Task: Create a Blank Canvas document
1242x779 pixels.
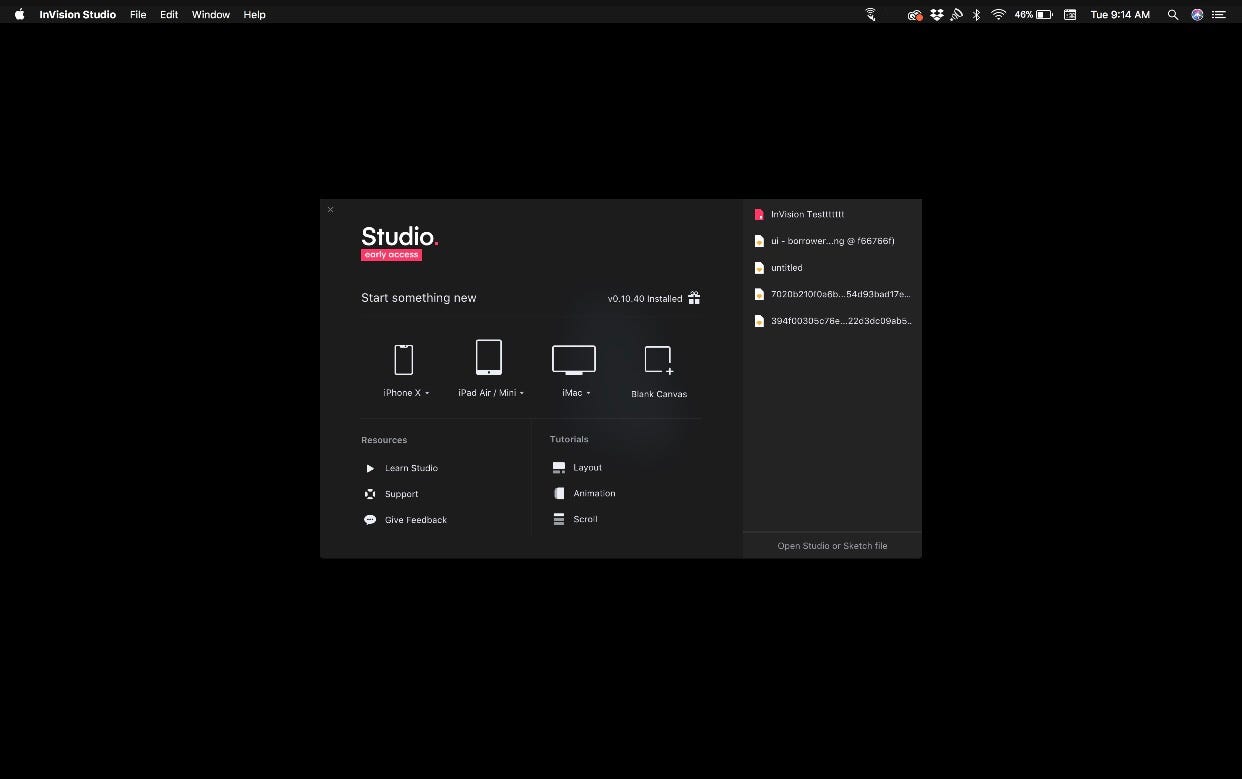Action: [x=659, y=371]
